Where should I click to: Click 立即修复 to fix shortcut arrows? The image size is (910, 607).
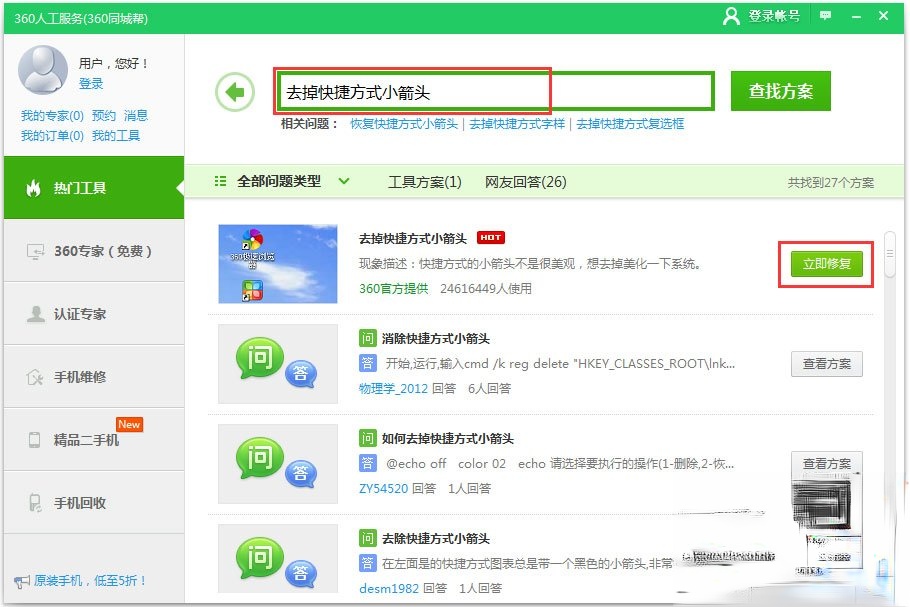(x=825, y=263)
